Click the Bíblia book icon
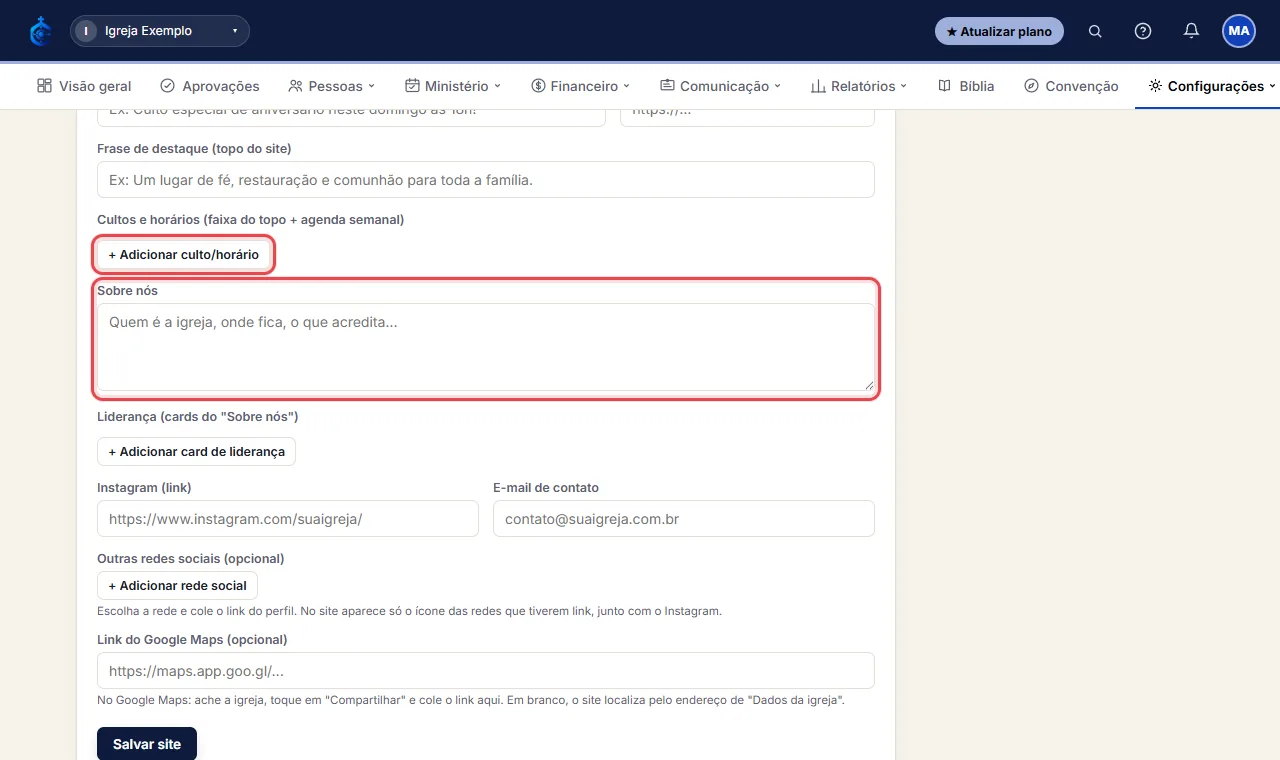1280x760 pixels. (945, 86)
